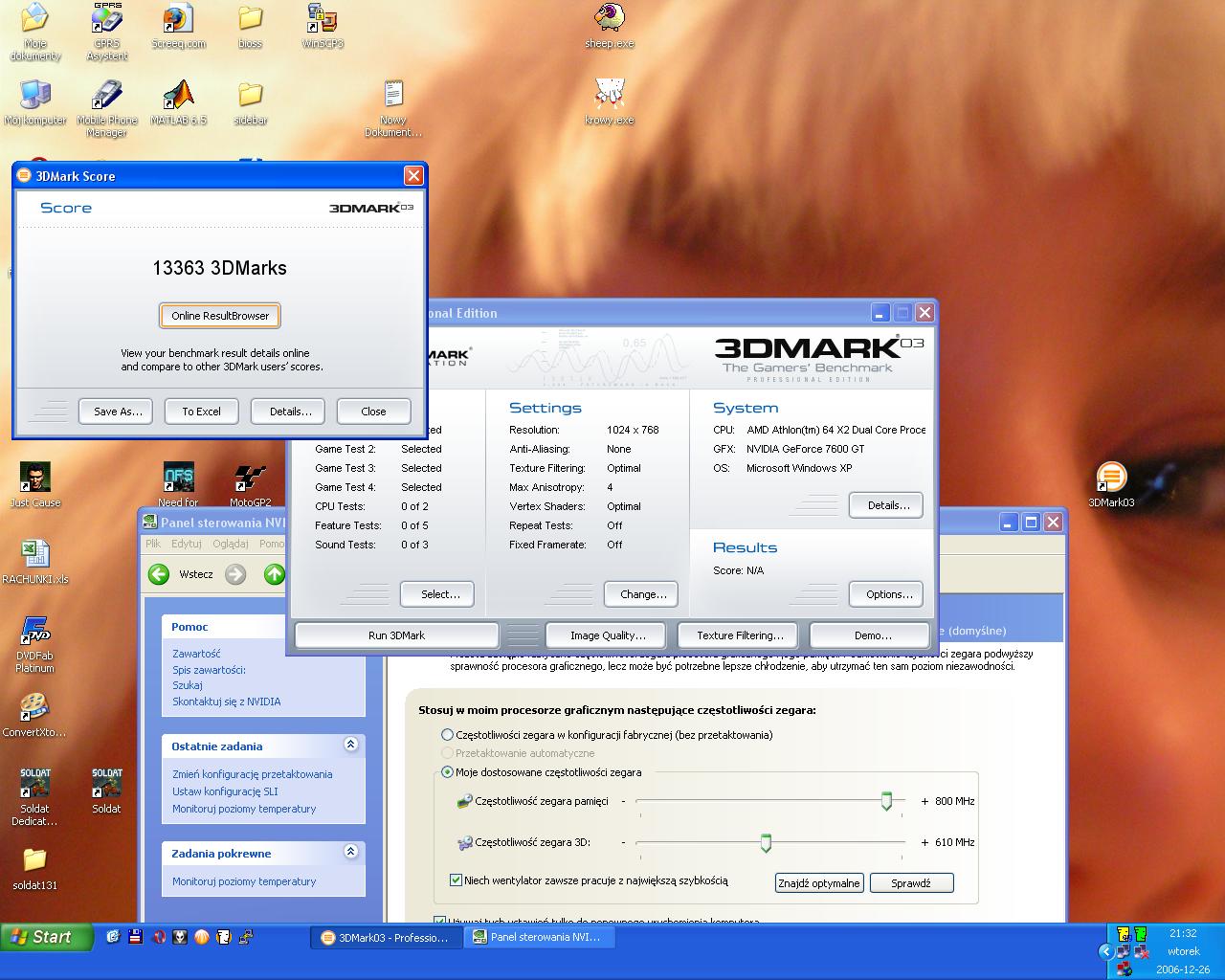Open Details in the 3DMark Score dialog

click(x=290, y=412)
